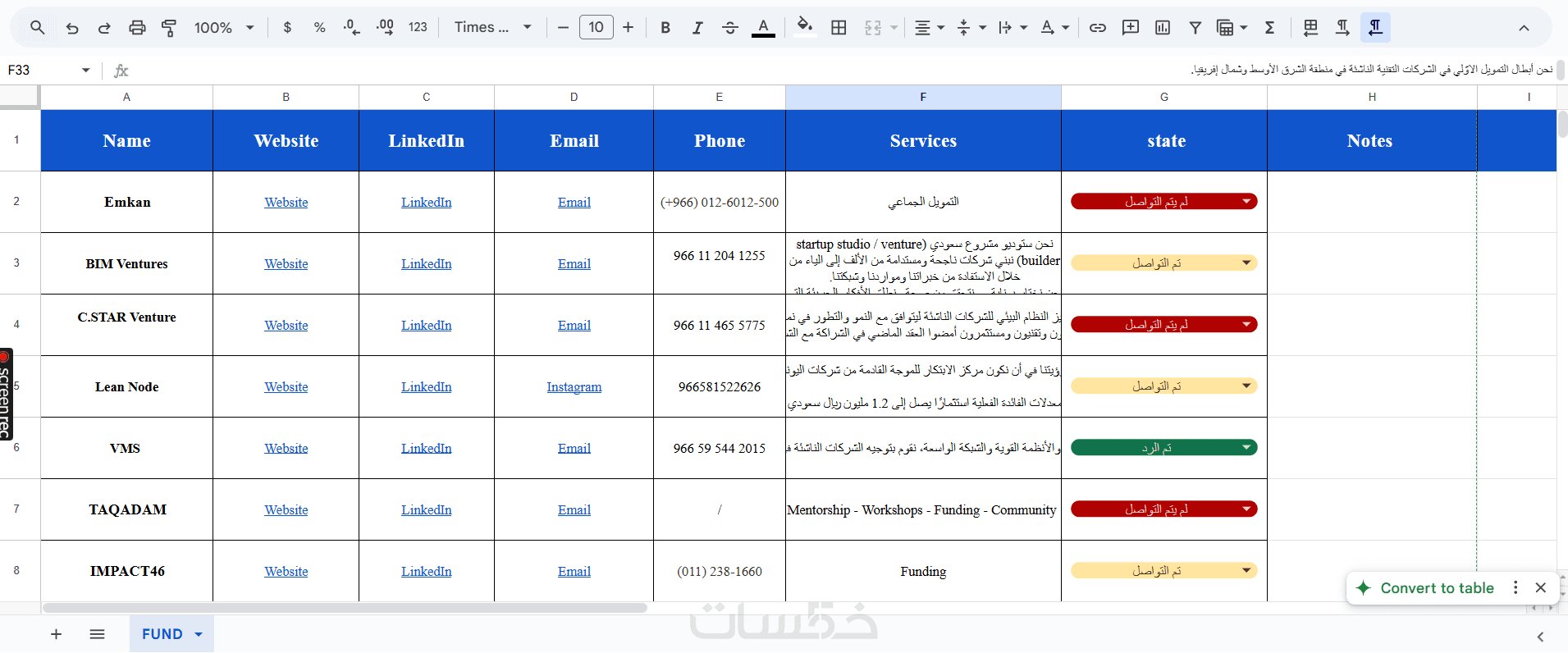Click the horizontal scrollbar thumb
Image resolution: width=1568 pixels, height=653 pixels.
click(x=345, y=608)
